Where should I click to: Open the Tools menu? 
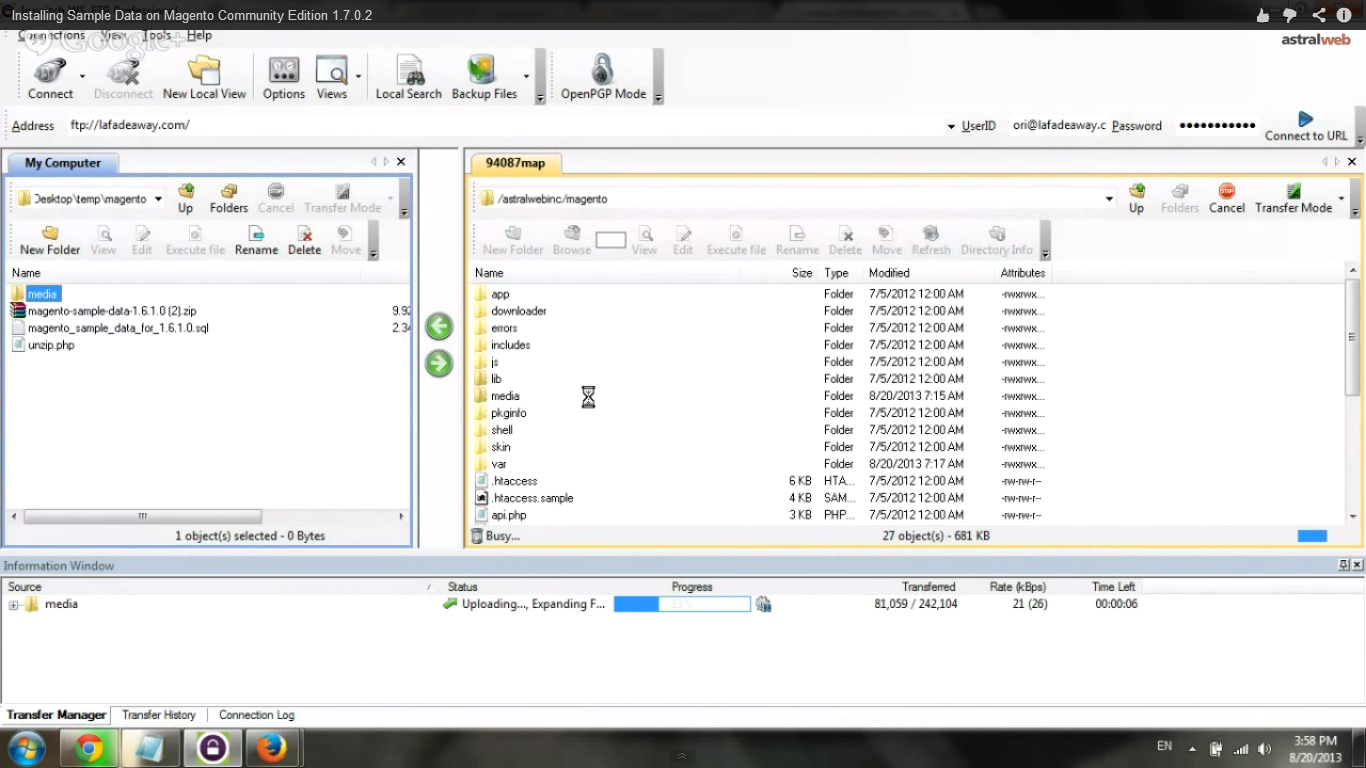[157, 35]
